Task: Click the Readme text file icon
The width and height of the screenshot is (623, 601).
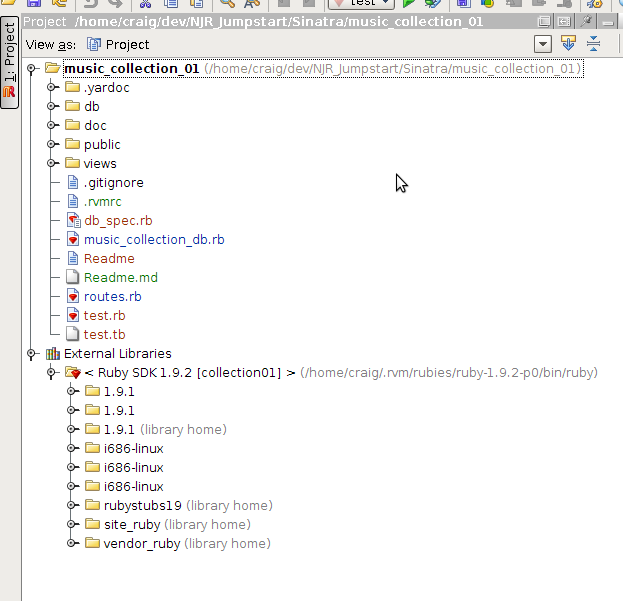Action: pos(73,259)
